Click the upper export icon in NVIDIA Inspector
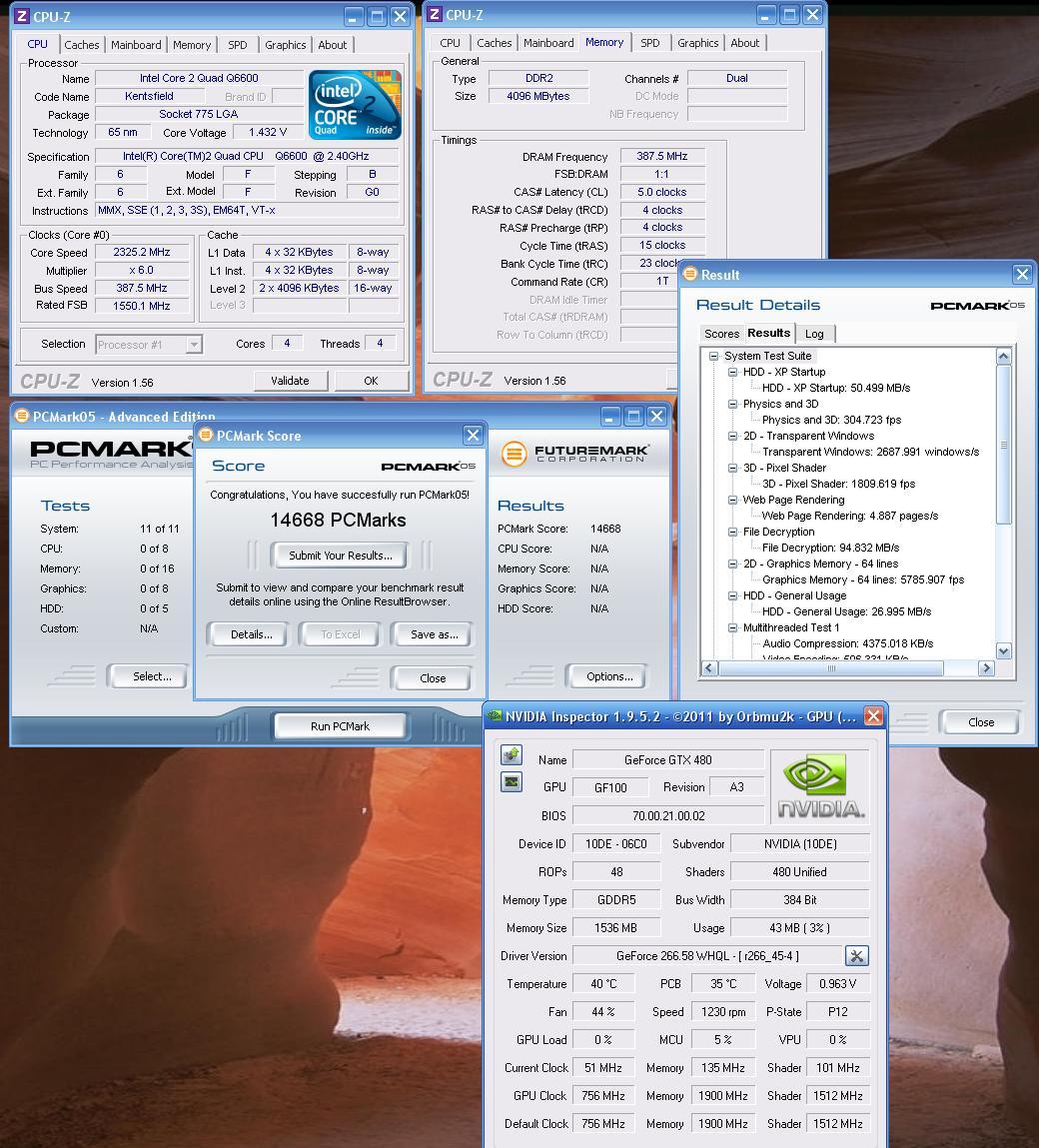The image size is (1039, 1148). (512, 754)
